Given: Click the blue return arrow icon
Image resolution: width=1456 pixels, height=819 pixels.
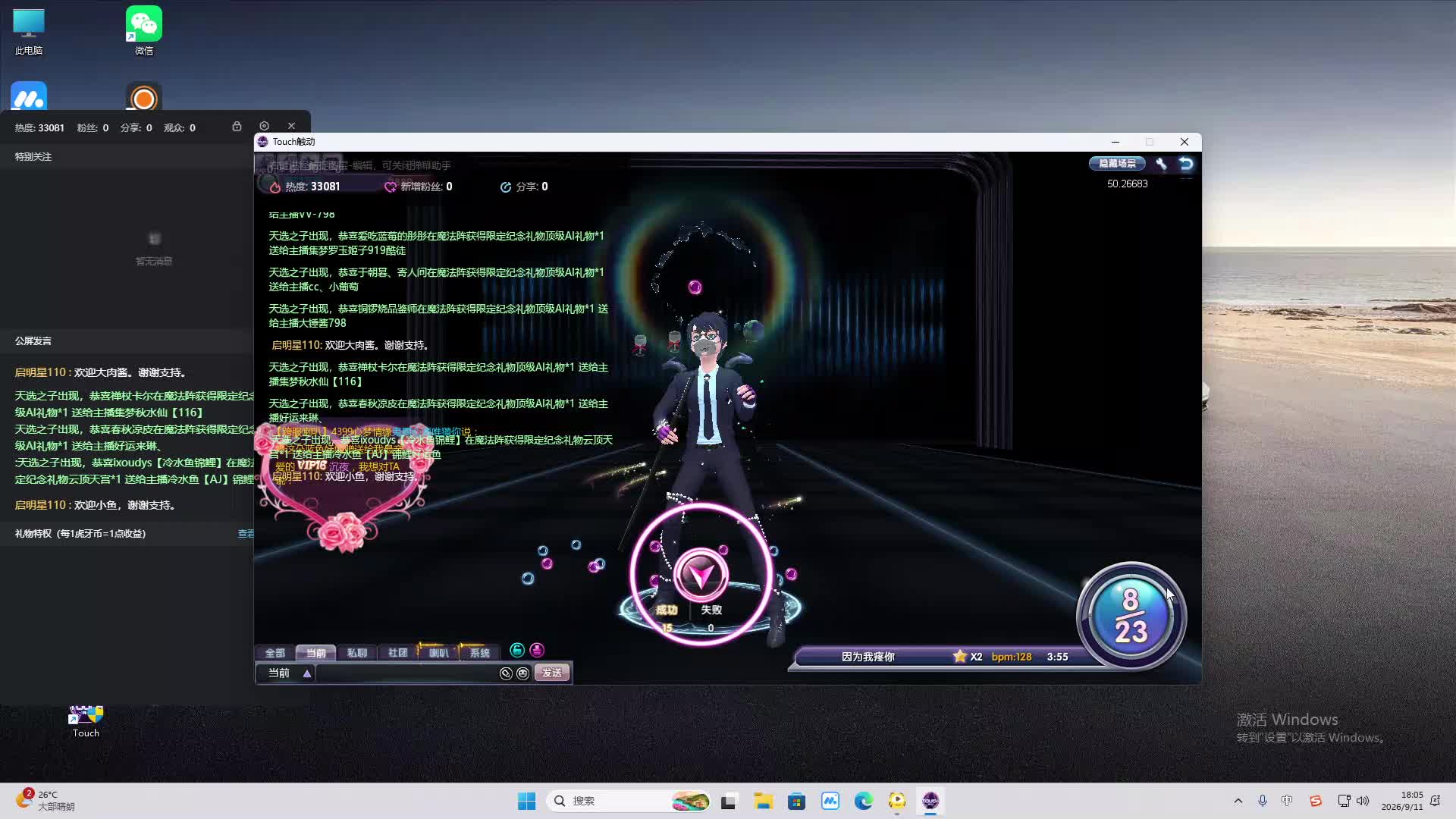Looking at the screenshot, I should (1186, 163).
